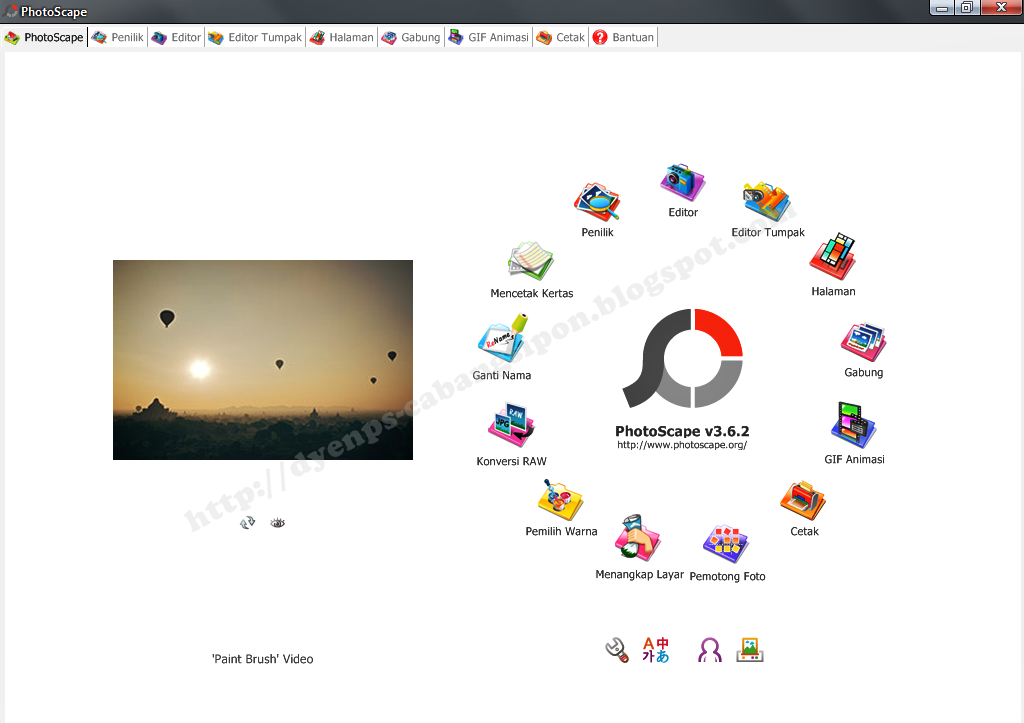Open the Cetak printer icon in circle

(803, 501)
